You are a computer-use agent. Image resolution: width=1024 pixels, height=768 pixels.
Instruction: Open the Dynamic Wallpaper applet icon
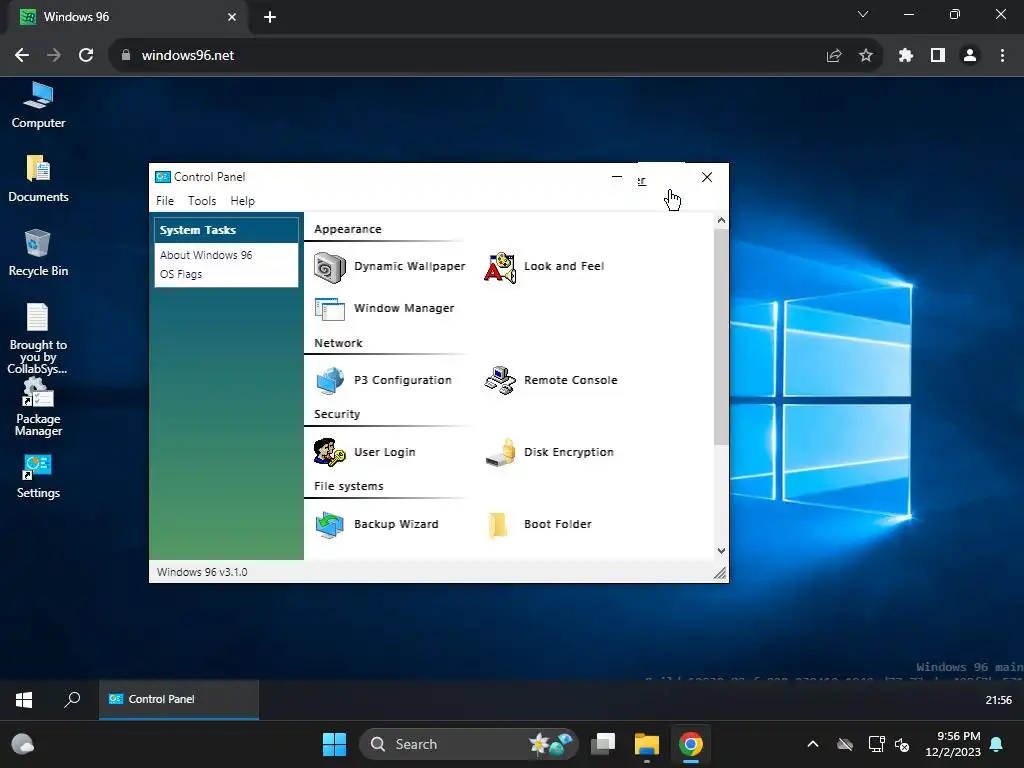(x=330, y=267)
